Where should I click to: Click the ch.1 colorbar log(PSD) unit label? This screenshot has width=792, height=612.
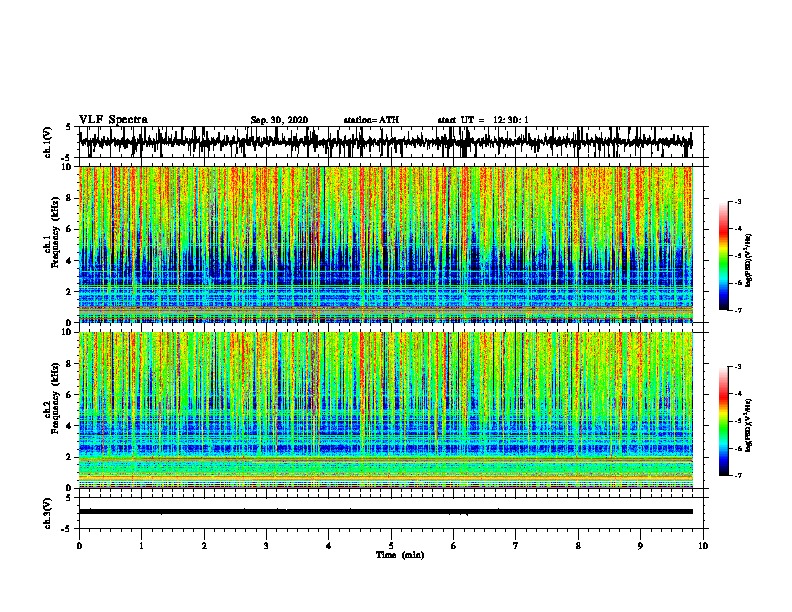coord(749,261)
